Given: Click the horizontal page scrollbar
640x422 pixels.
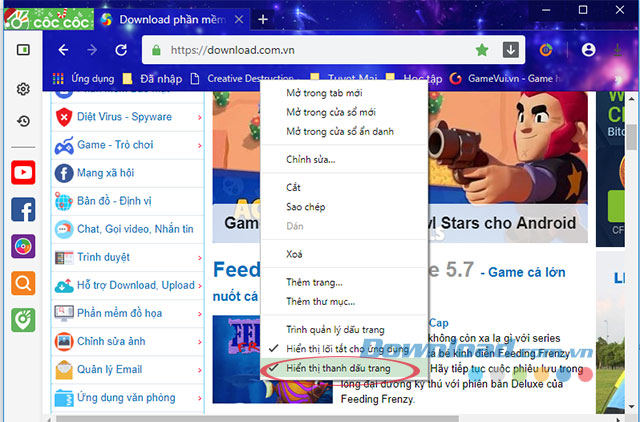Looking at the screenshot, I should 257,419.
